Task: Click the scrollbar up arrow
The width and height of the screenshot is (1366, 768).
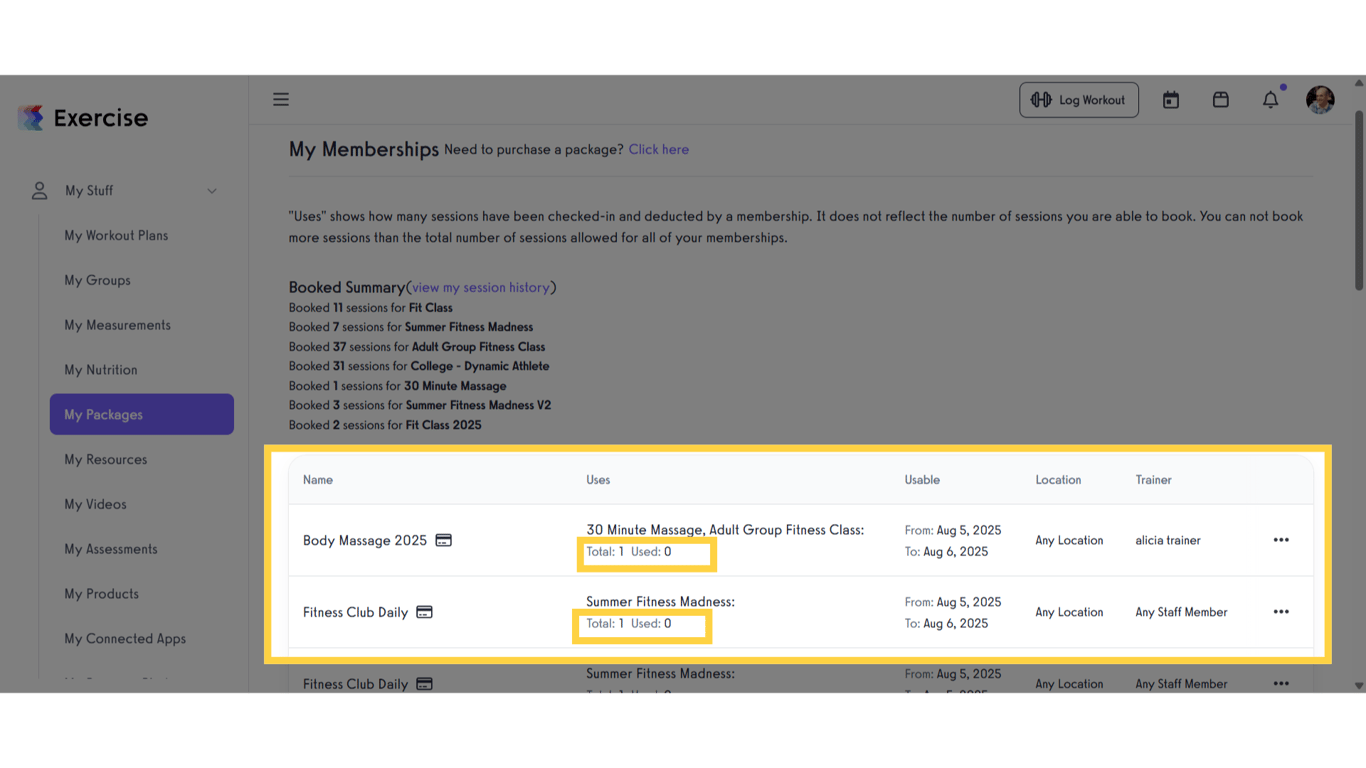Action: (1357, 82)
